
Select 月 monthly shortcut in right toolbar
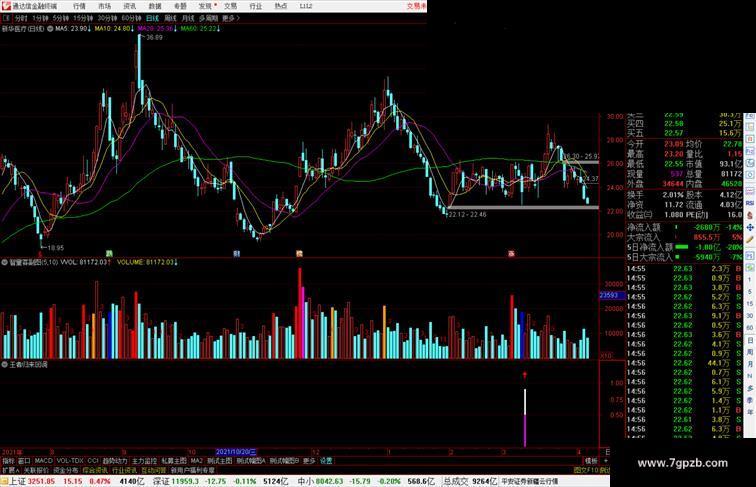[x=750, y=364]
